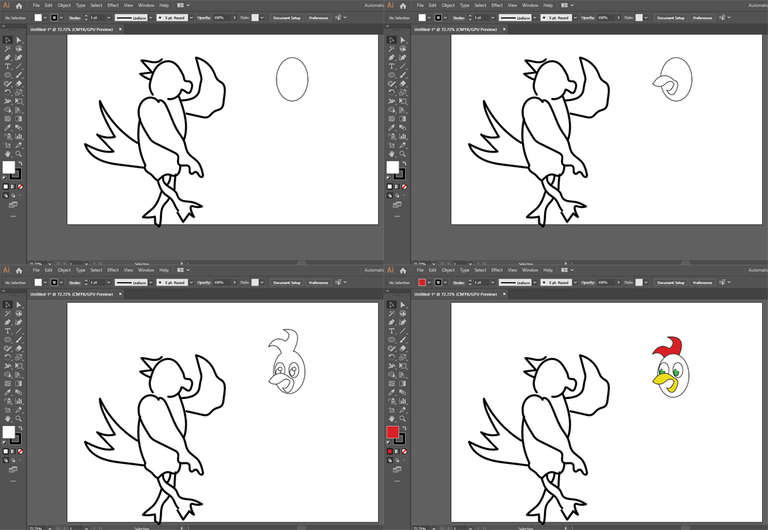Image resolution: width=768 pixels, height=530 pixels.
Task: Click Preferences in the plain-oval window
Action: (x=318, y=18)
